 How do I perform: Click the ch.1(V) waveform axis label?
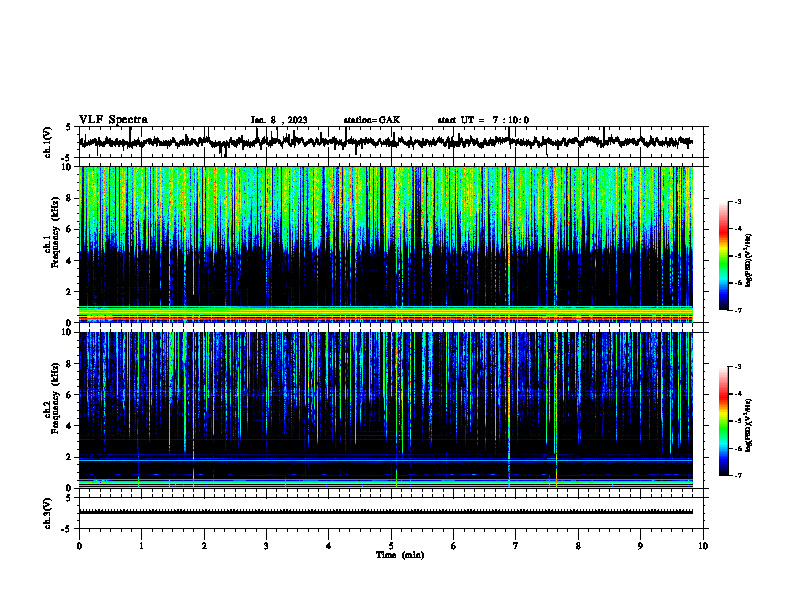coord(48,142)
